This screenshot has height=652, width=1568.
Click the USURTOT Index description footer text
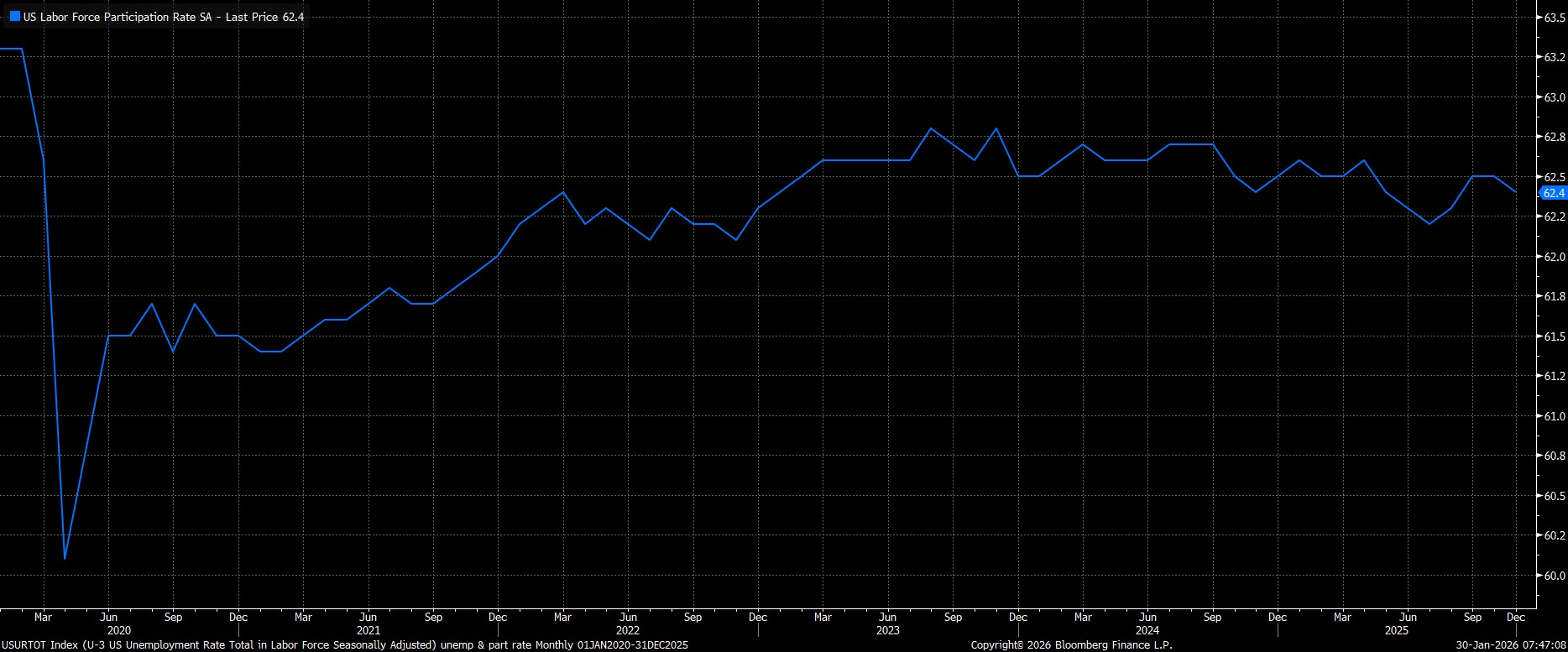click(344, 644)
